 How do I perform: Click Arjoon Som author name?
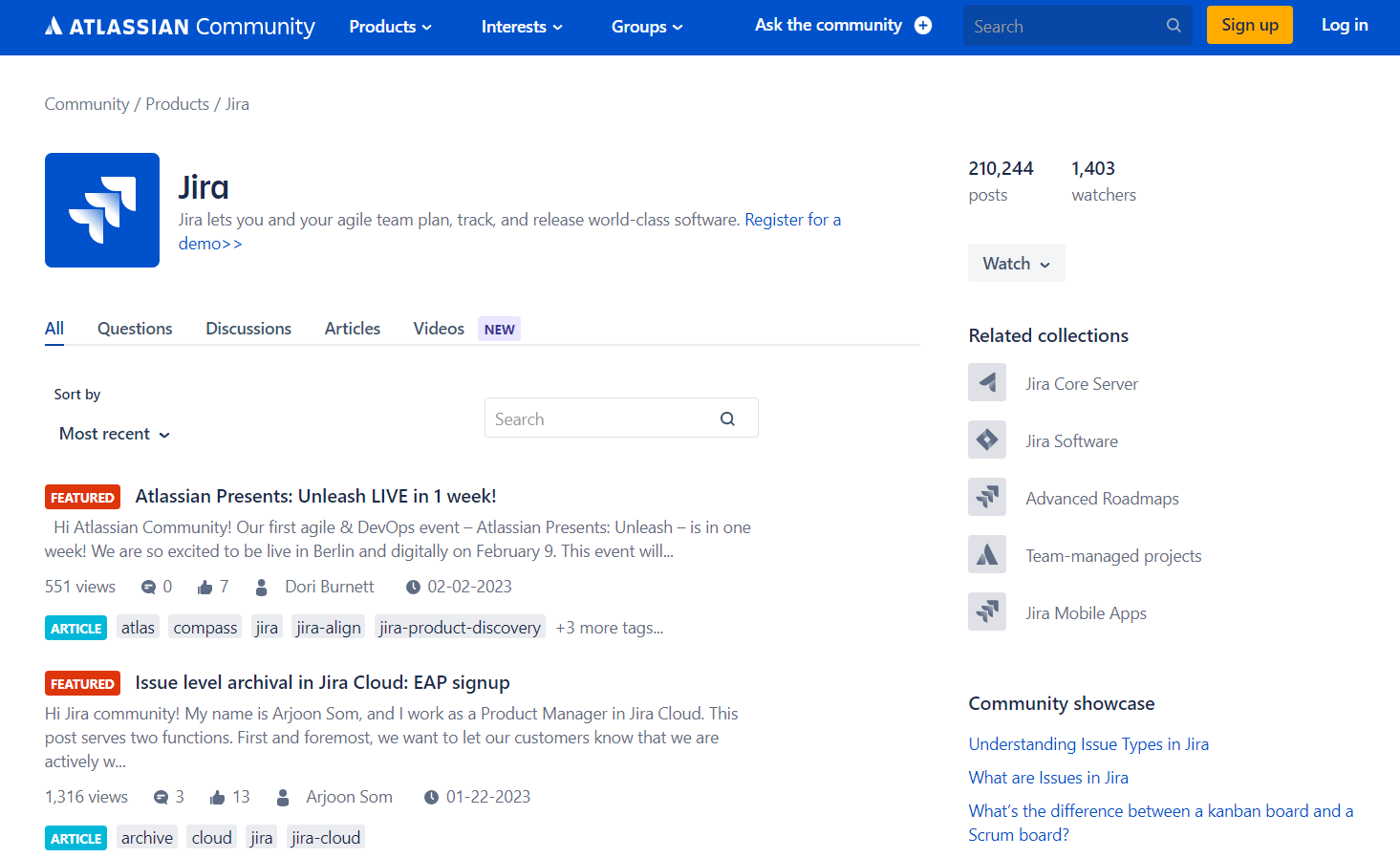click(x=349, y=797)
